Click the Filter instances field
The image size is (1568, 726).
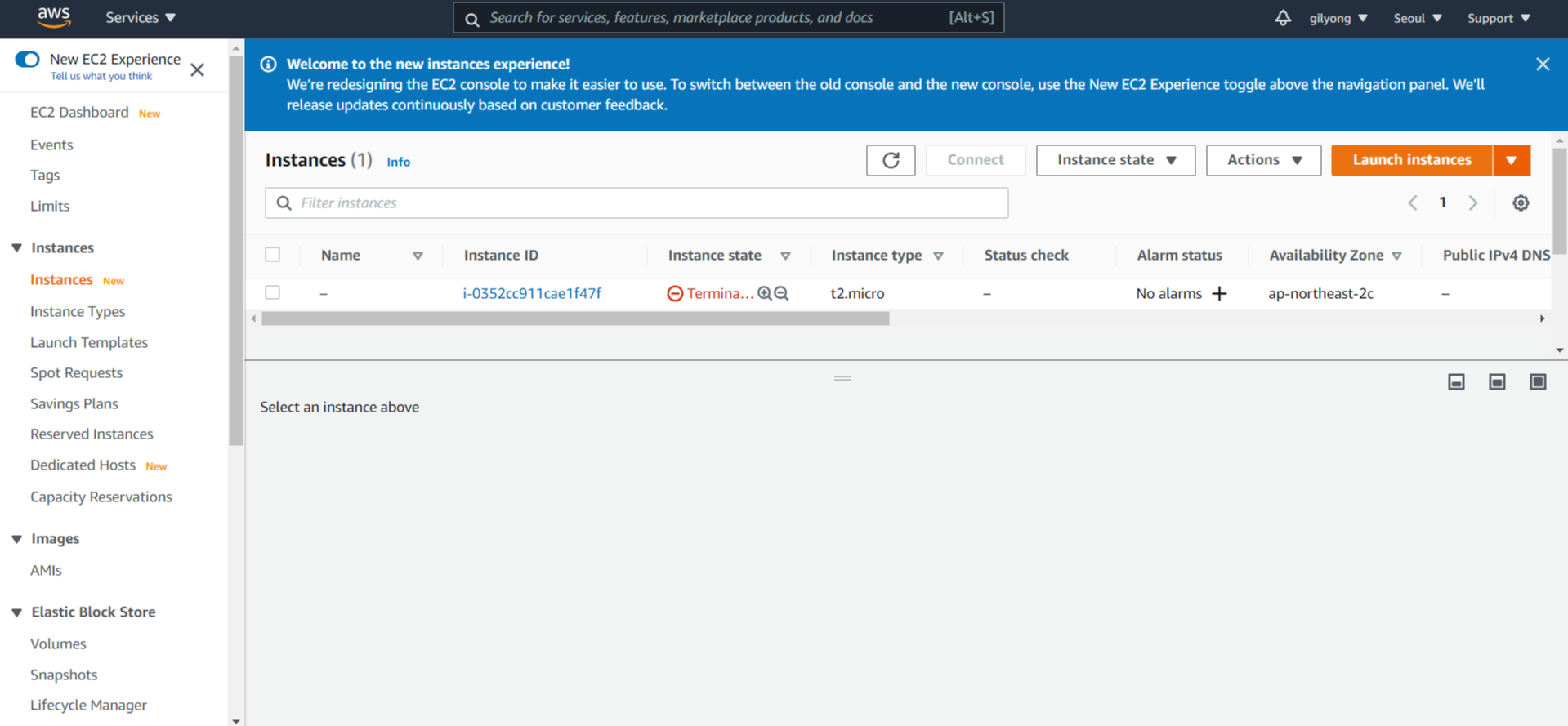[637, 203]
